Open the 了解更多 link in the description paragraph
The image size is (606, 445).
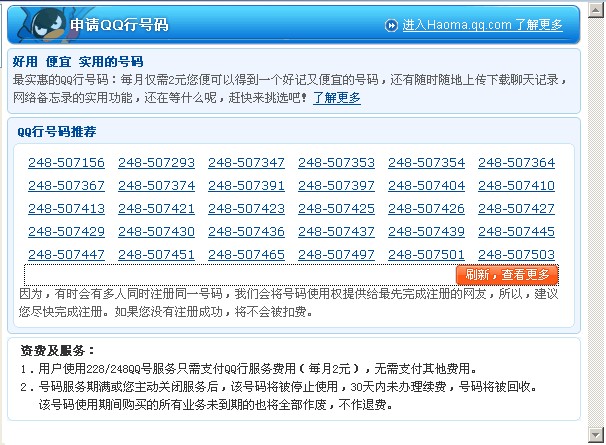[x=337, y=97]
